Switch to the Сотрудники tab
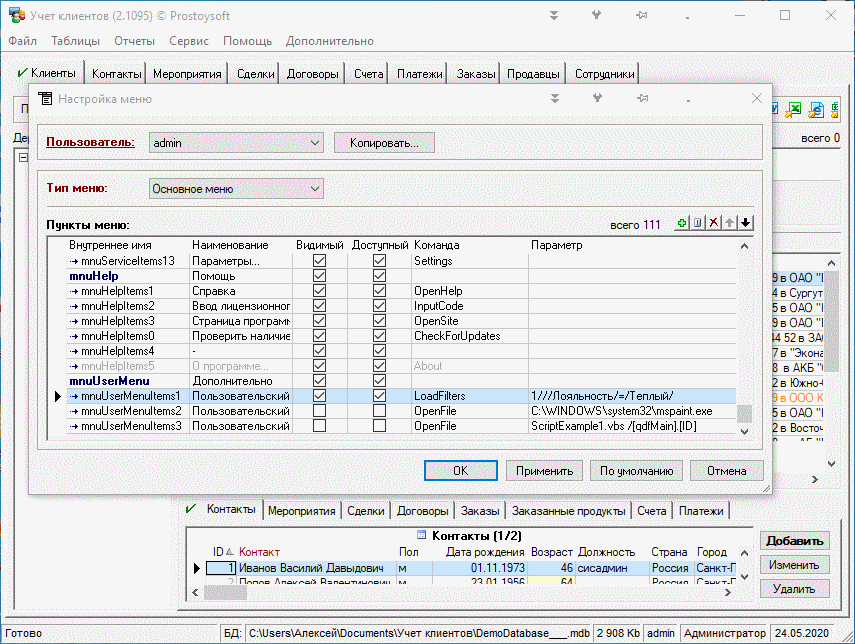 tap(604, 74)
